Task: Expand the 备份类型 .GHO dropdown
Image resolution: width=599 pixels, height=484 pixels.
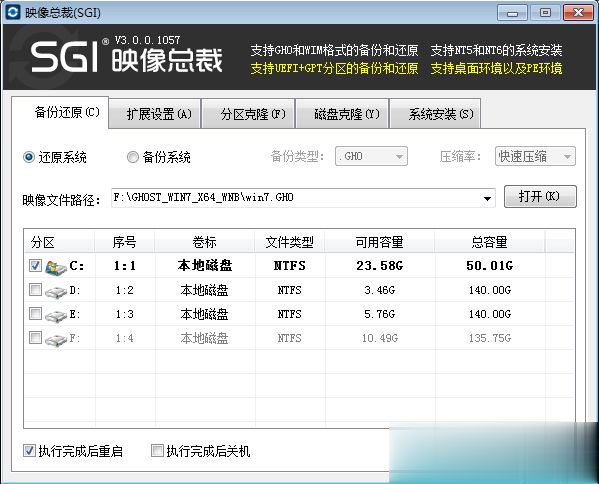Action: (371, 156)
